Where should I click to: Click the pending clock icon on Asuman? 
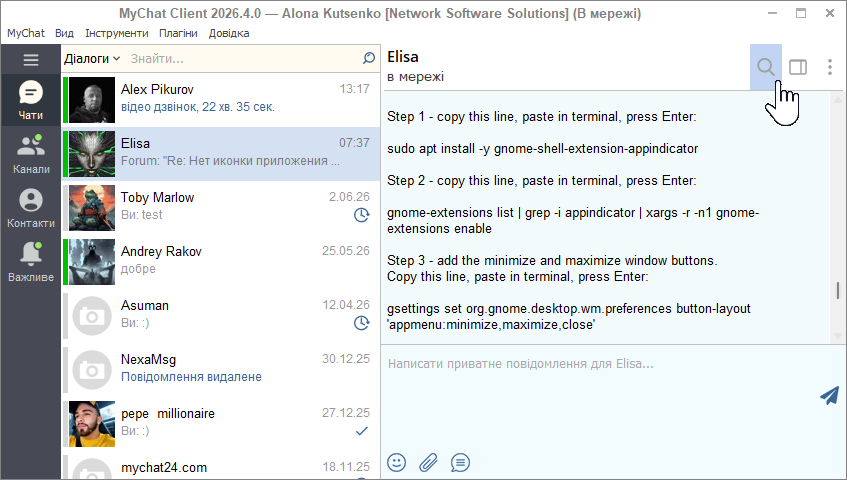pyautogui.click(x=361, y=323)
